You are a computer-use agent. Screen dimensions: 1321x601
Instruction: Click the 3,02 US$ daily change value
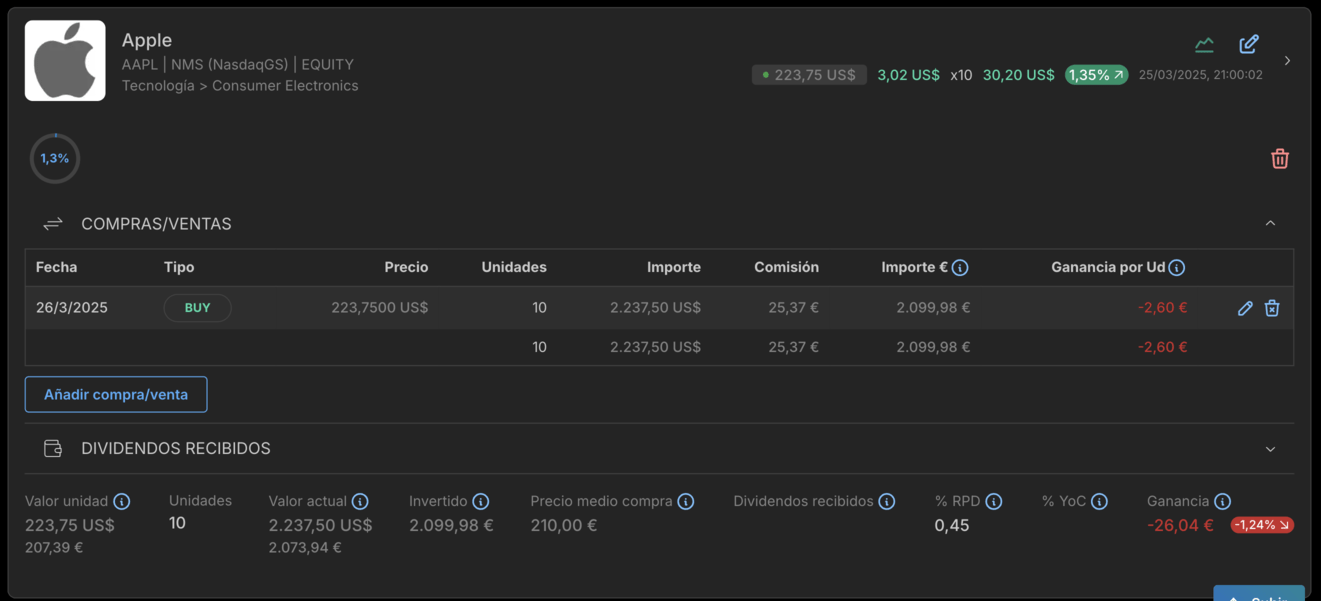pos(908,75)
